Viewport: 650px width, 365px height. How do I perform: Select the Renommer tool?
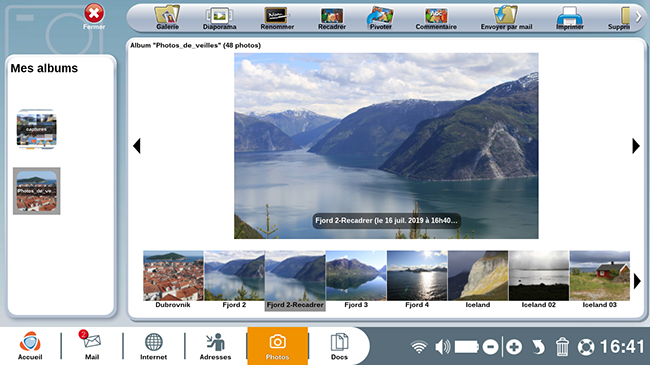tap(277, 17)
